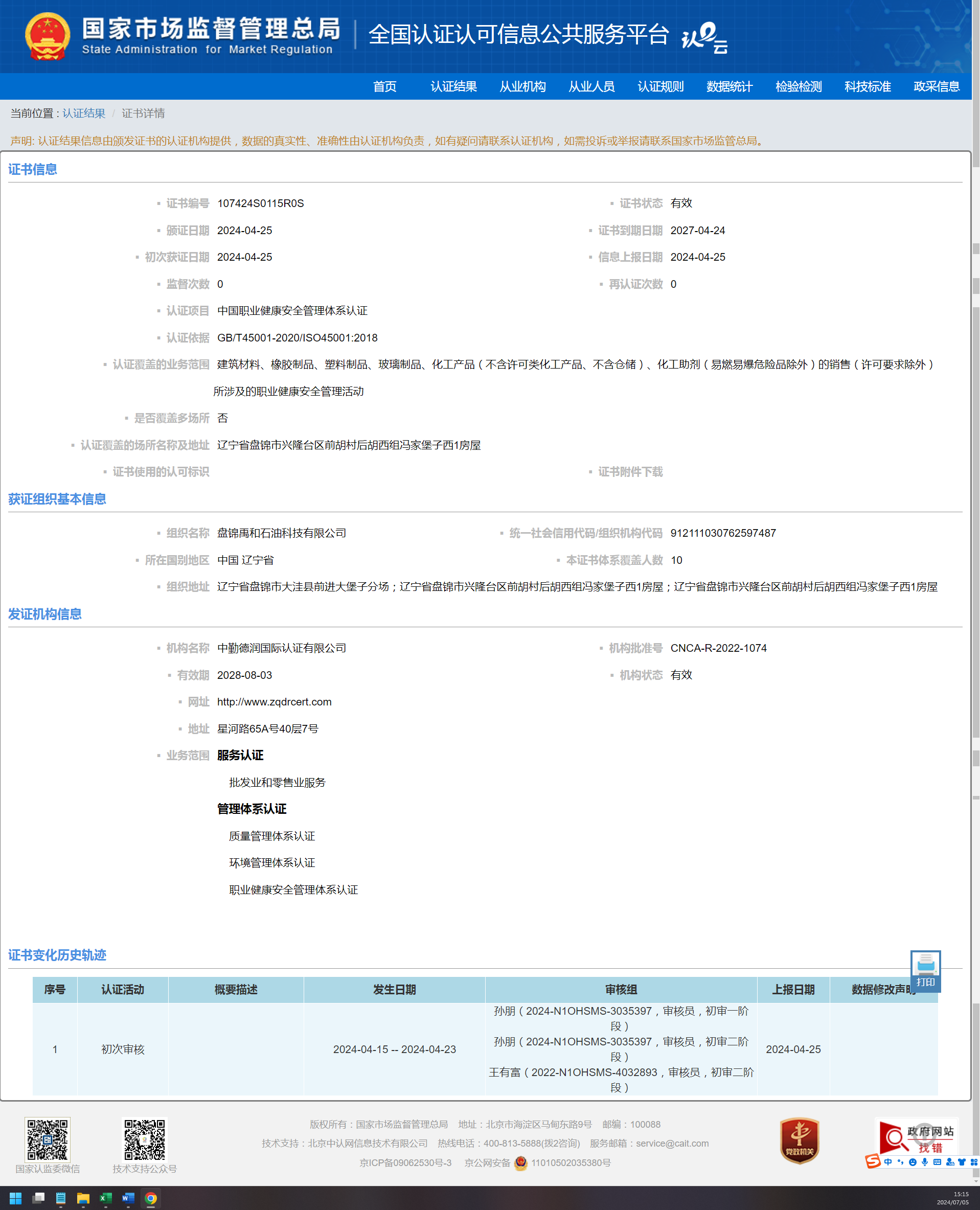Click the 审核组 table column header
The height and width of the screenshot is (1210, 980).
pyautogui.click(x=621, y=989)
